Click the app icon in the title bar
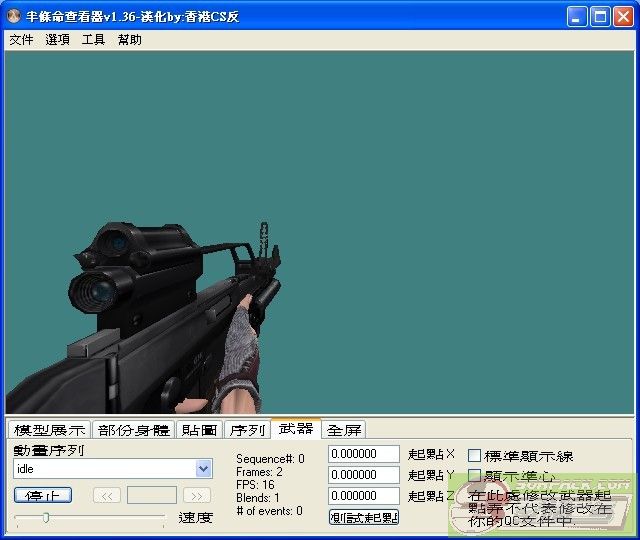Viewport: 640px width, 540px height. (x=14, y=16)
